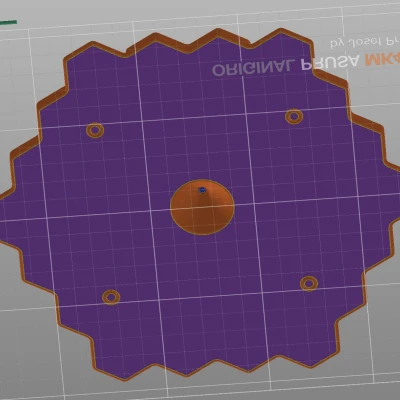Click the orange ring hole nearest the PRUSA text
The height and width of the screenshot is (400, 400).
294,117
